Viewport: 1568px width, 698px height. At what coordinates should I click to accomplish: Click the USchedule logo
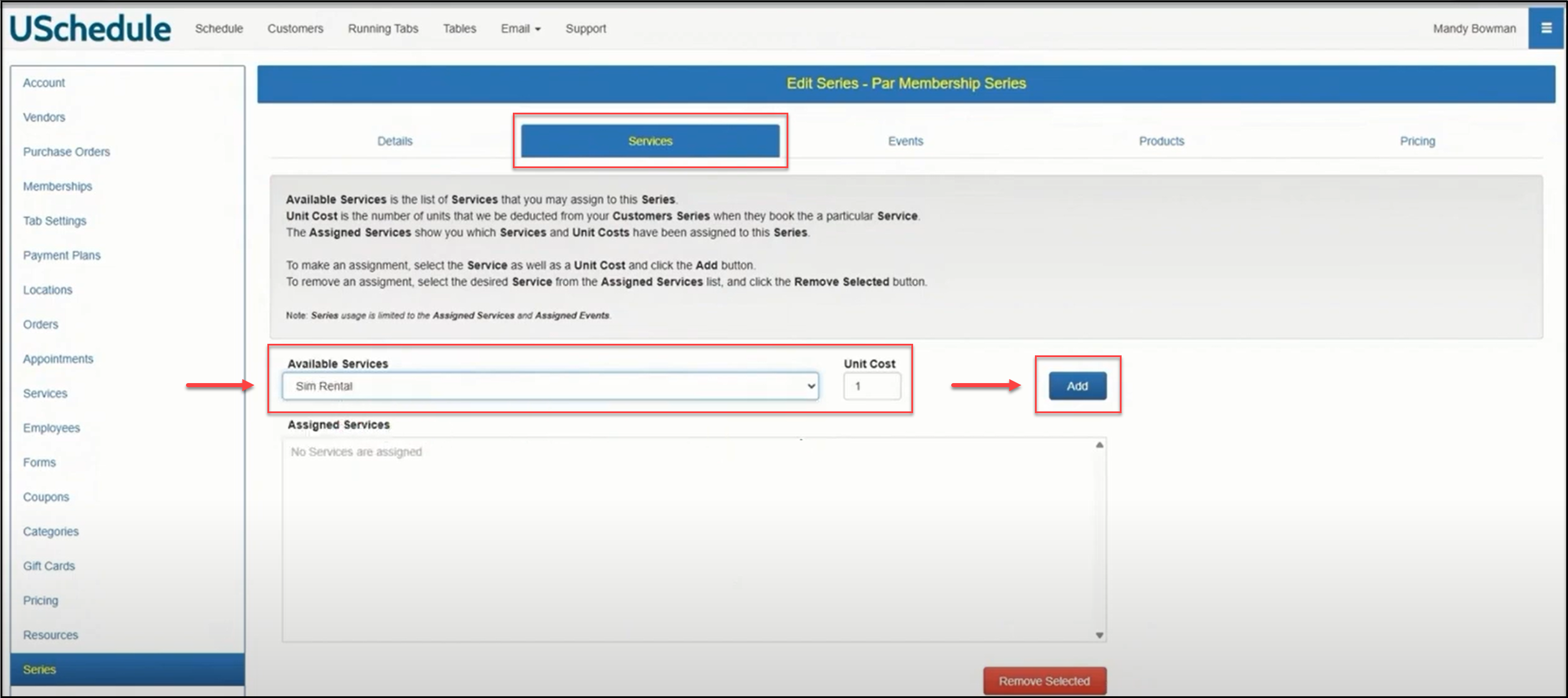coord(90,29)
